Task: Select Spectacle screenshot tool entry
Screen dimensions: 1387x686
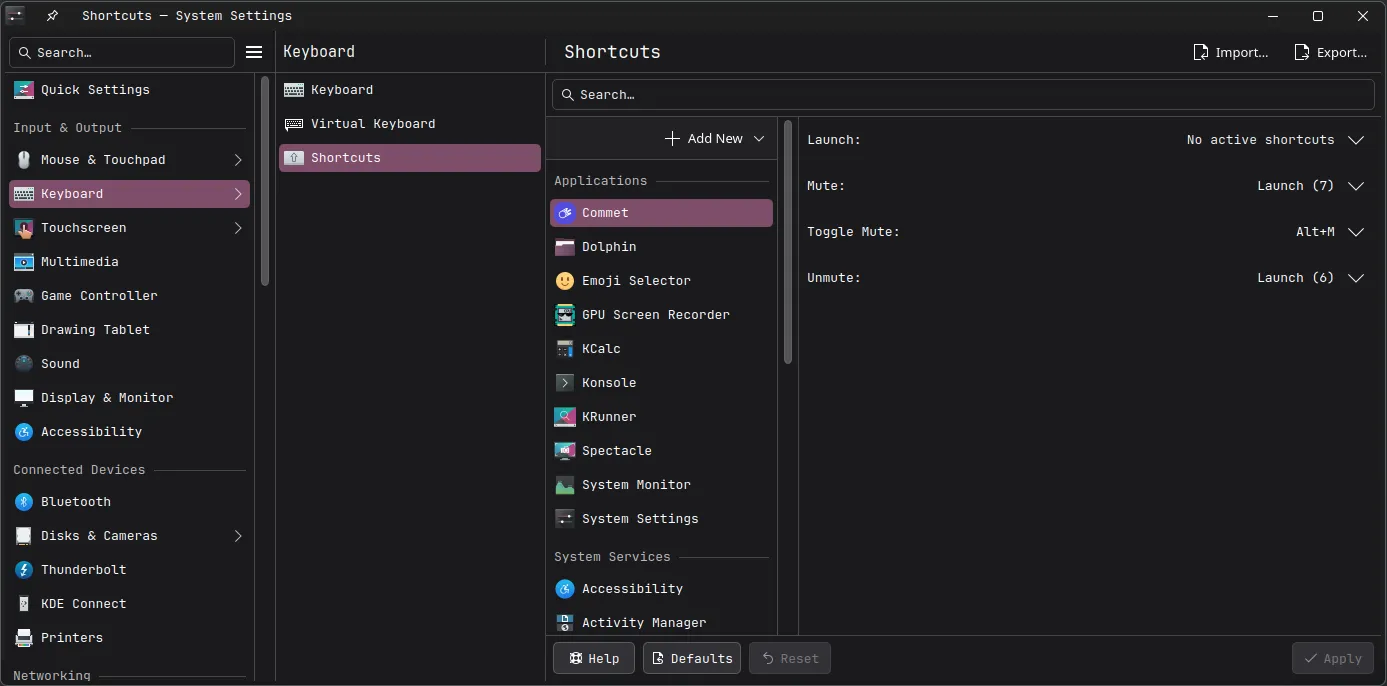Action: [x=614, y=450]
